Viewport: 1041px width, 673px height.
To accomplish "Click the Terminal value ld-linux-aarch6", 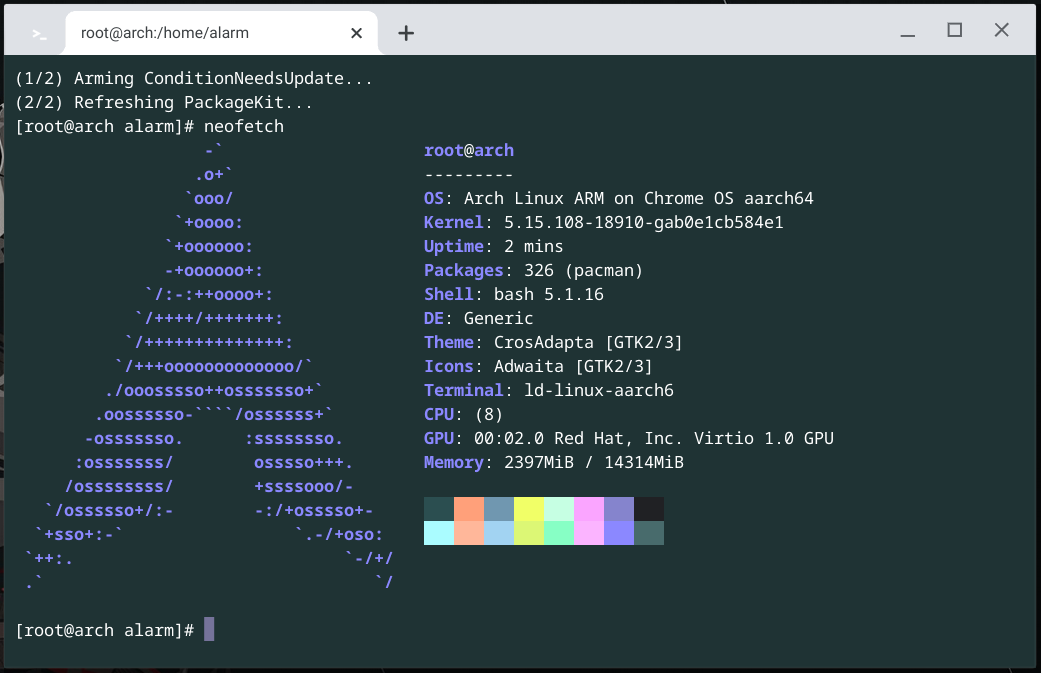I will pyautogui.click(x=598, y=390).
